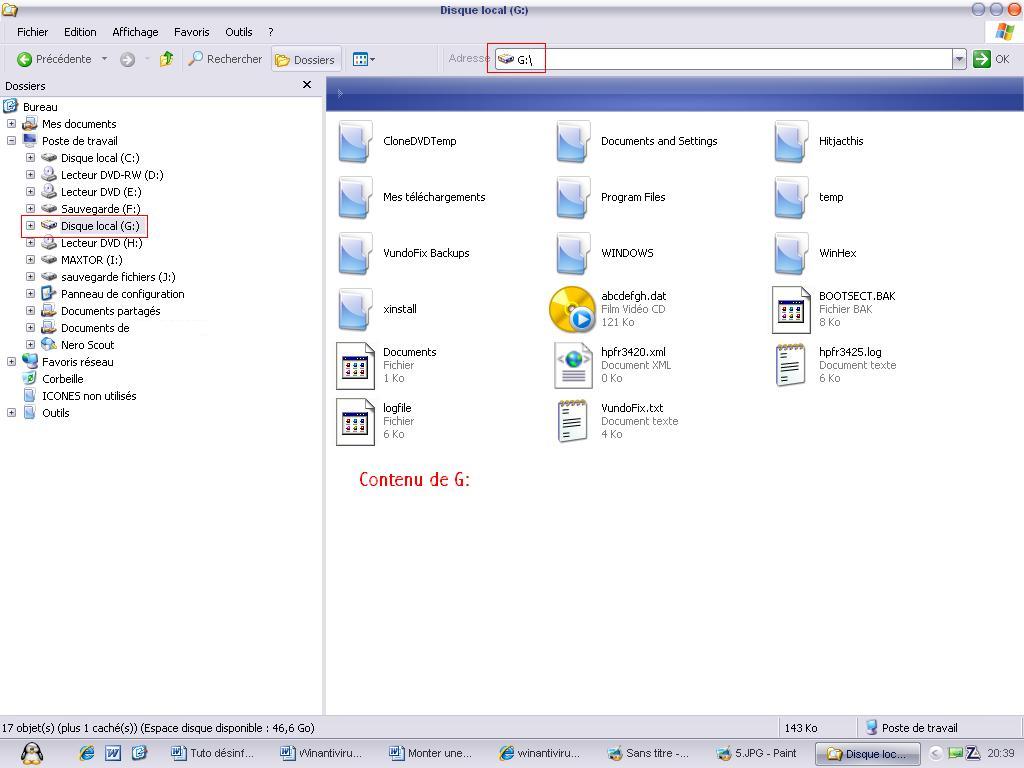
Task: Open the view mode dropdown icon
Action: tap(364, 59)
